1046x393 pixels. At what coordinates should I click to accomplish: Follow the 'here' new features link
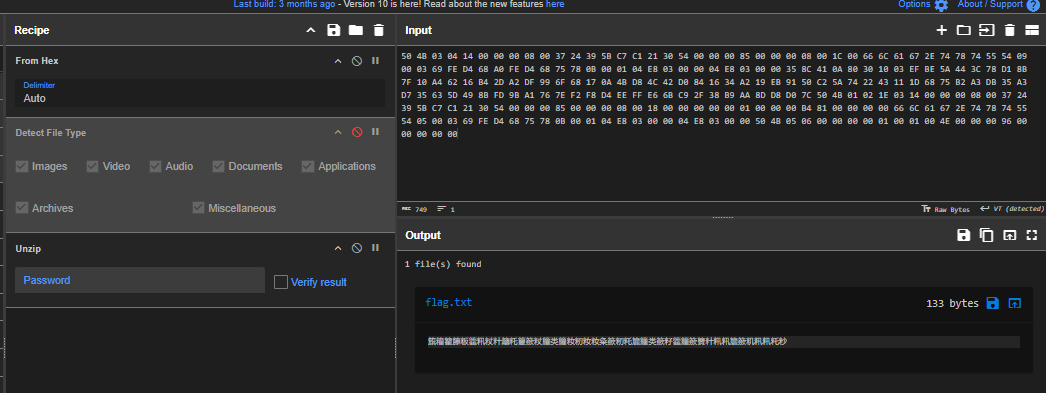tap(555, 4)
